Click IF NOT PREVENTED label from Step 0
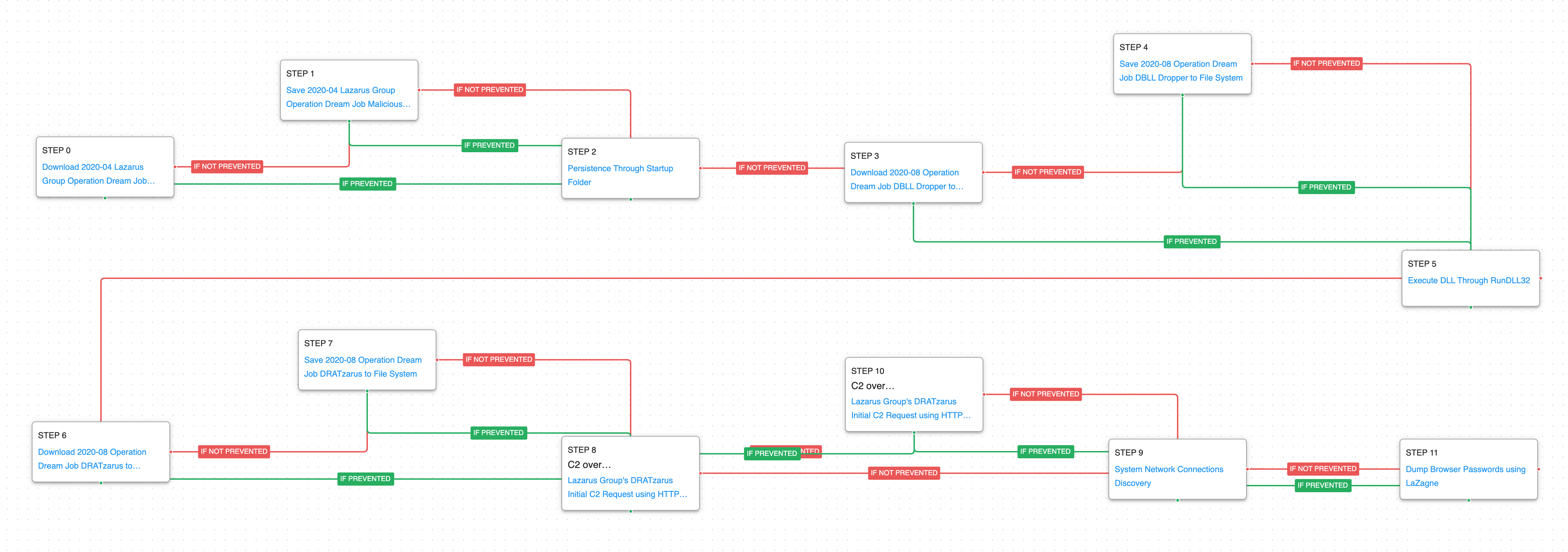This screenshot has width=1568, height=552. point(227,166)
